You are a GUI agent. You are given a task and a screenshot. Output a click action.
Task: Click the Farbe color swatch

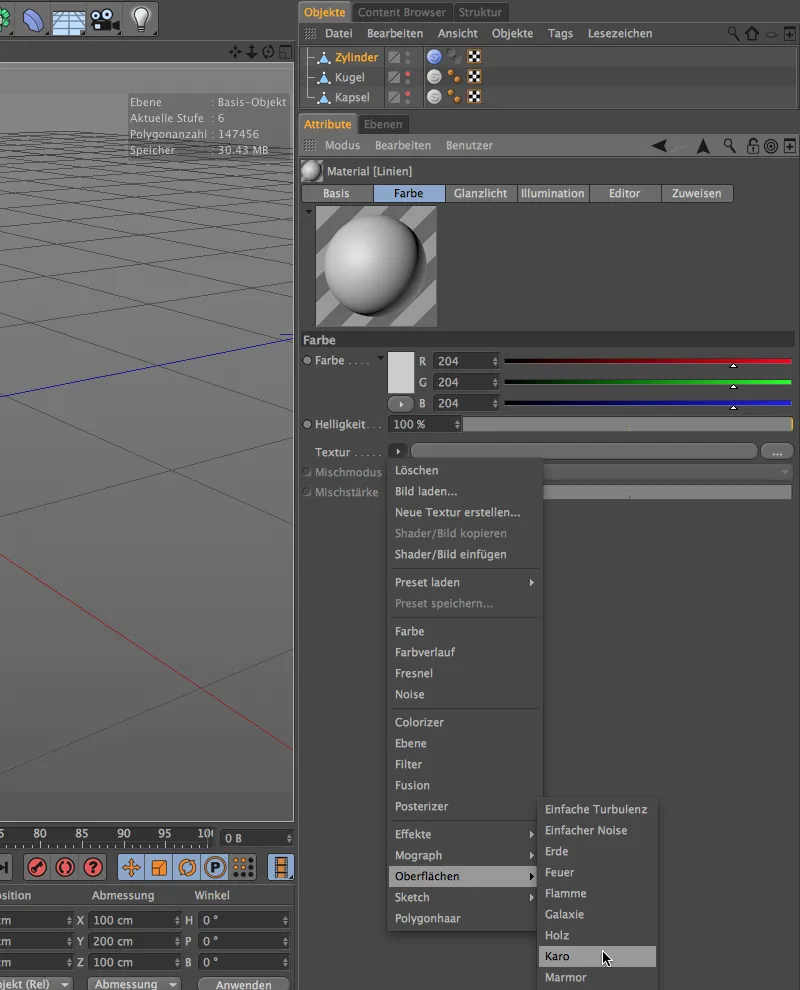pyautogui.click(x=400, y=373)
